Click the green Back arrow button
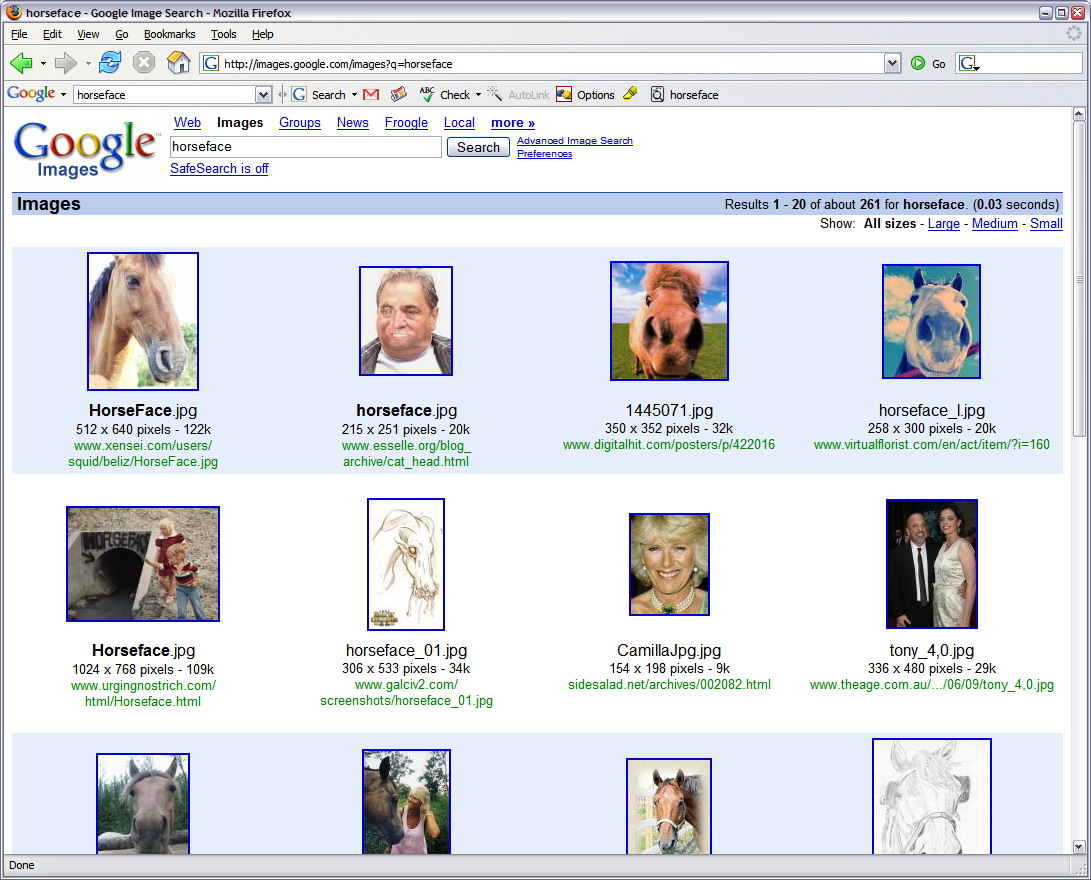1091x880 pixels. coord(21,63)
